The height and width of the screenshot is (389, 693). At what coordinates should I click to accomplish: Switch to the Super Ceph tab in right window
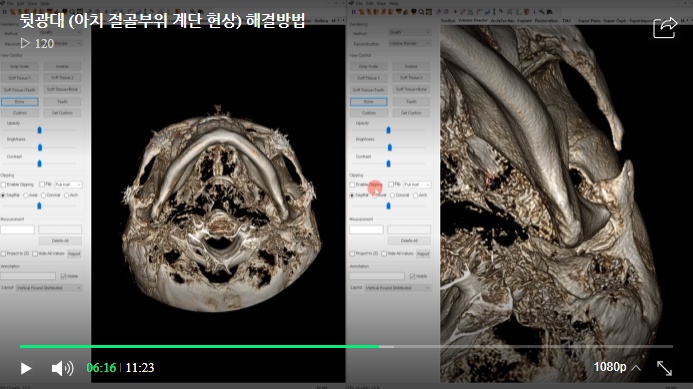click(615, 21)
